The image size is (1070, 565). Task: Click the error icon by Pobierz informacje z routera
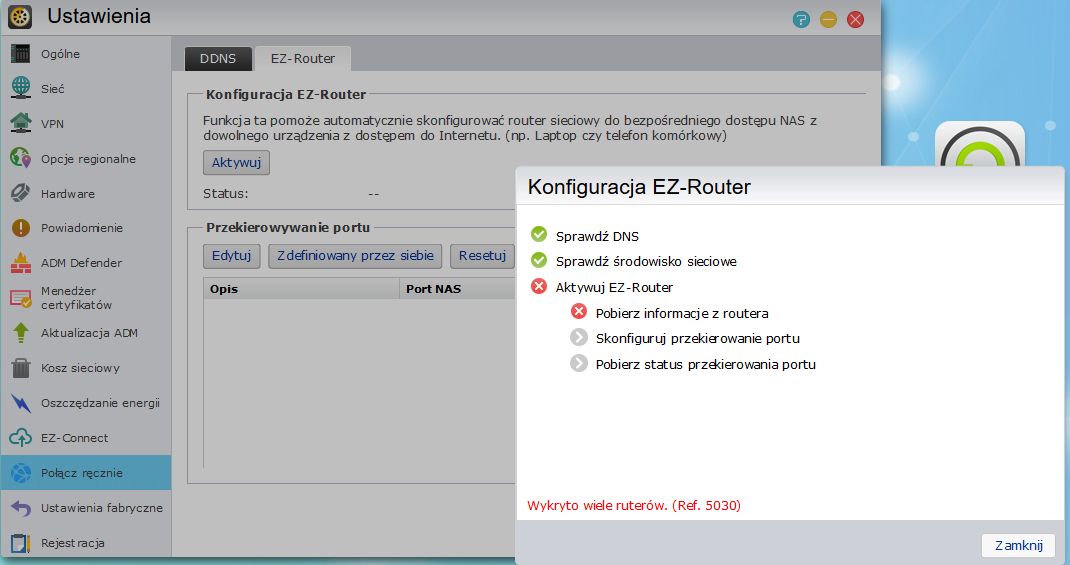(x=579, y=312)
